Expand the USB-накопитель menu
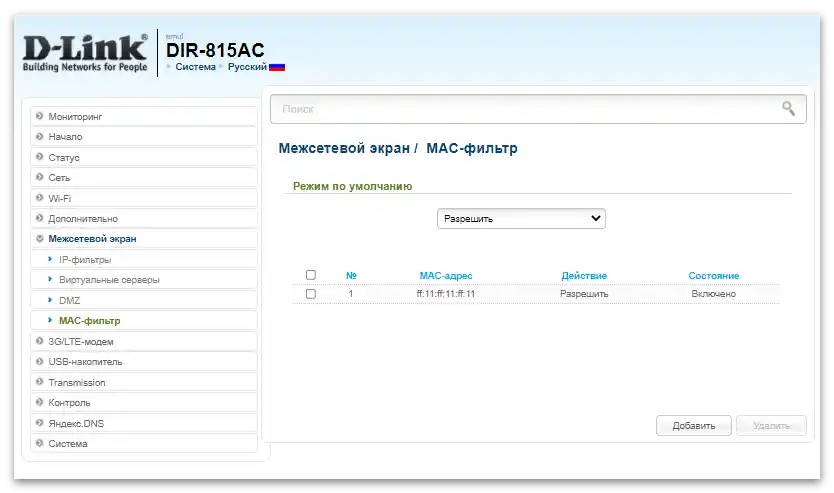The width and height of the screenshot is (834, 493). [x=144, y=361]
